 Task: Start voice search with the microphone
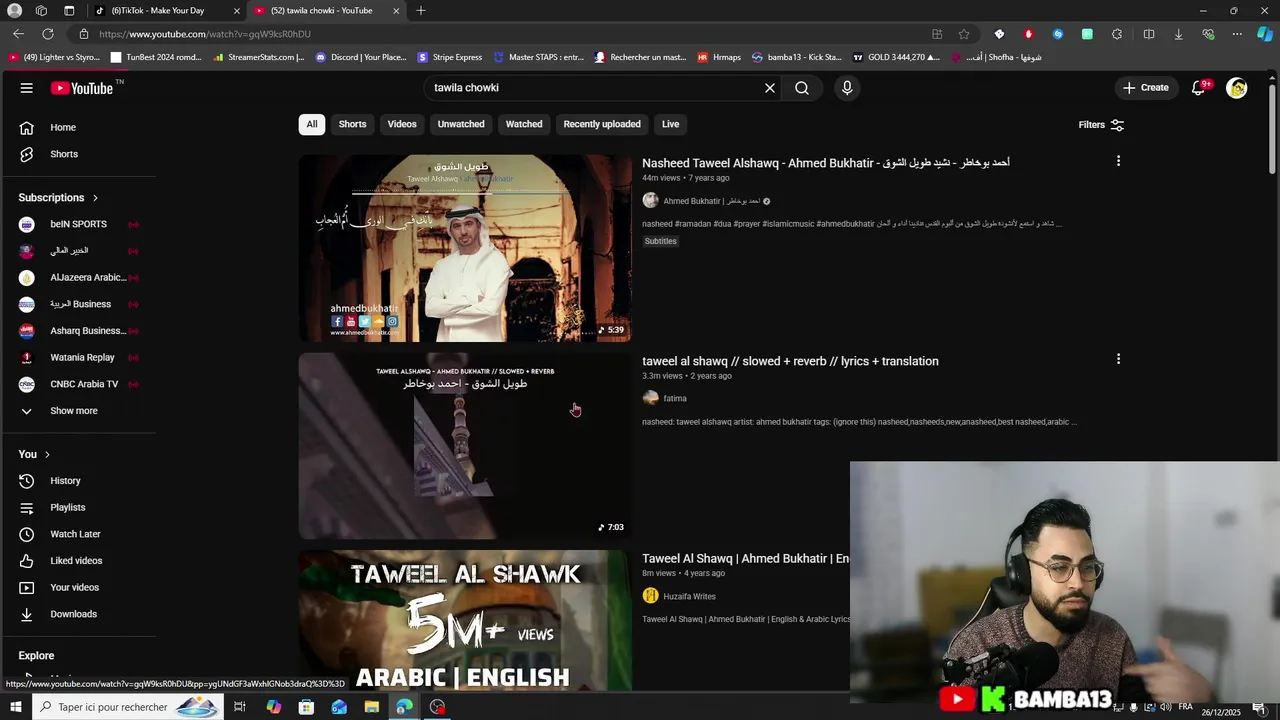[847, 88]
